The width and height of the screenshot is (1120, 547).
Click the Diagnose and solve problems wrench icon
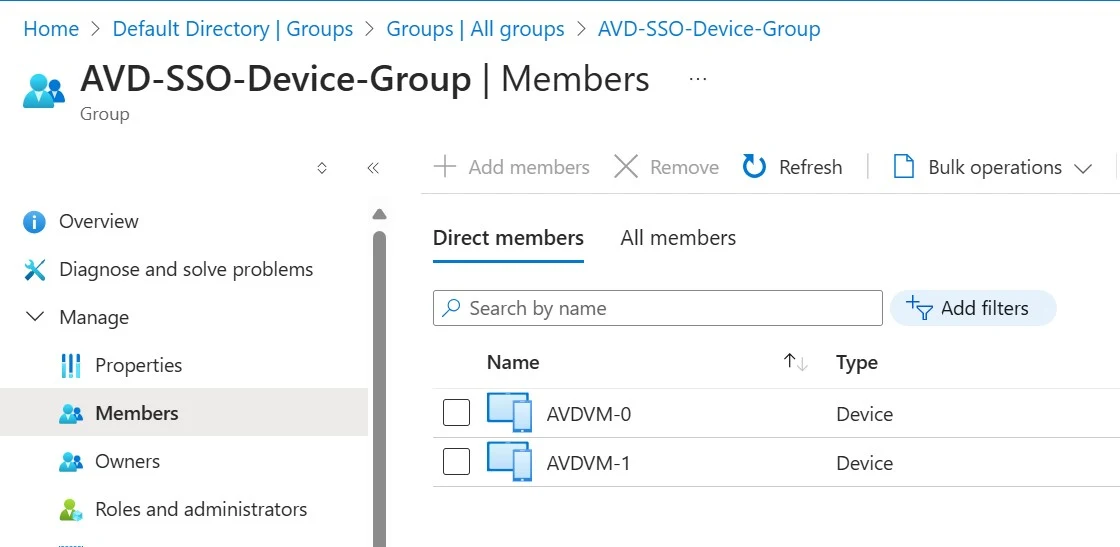pyautogui.click(x=34, y=270)
